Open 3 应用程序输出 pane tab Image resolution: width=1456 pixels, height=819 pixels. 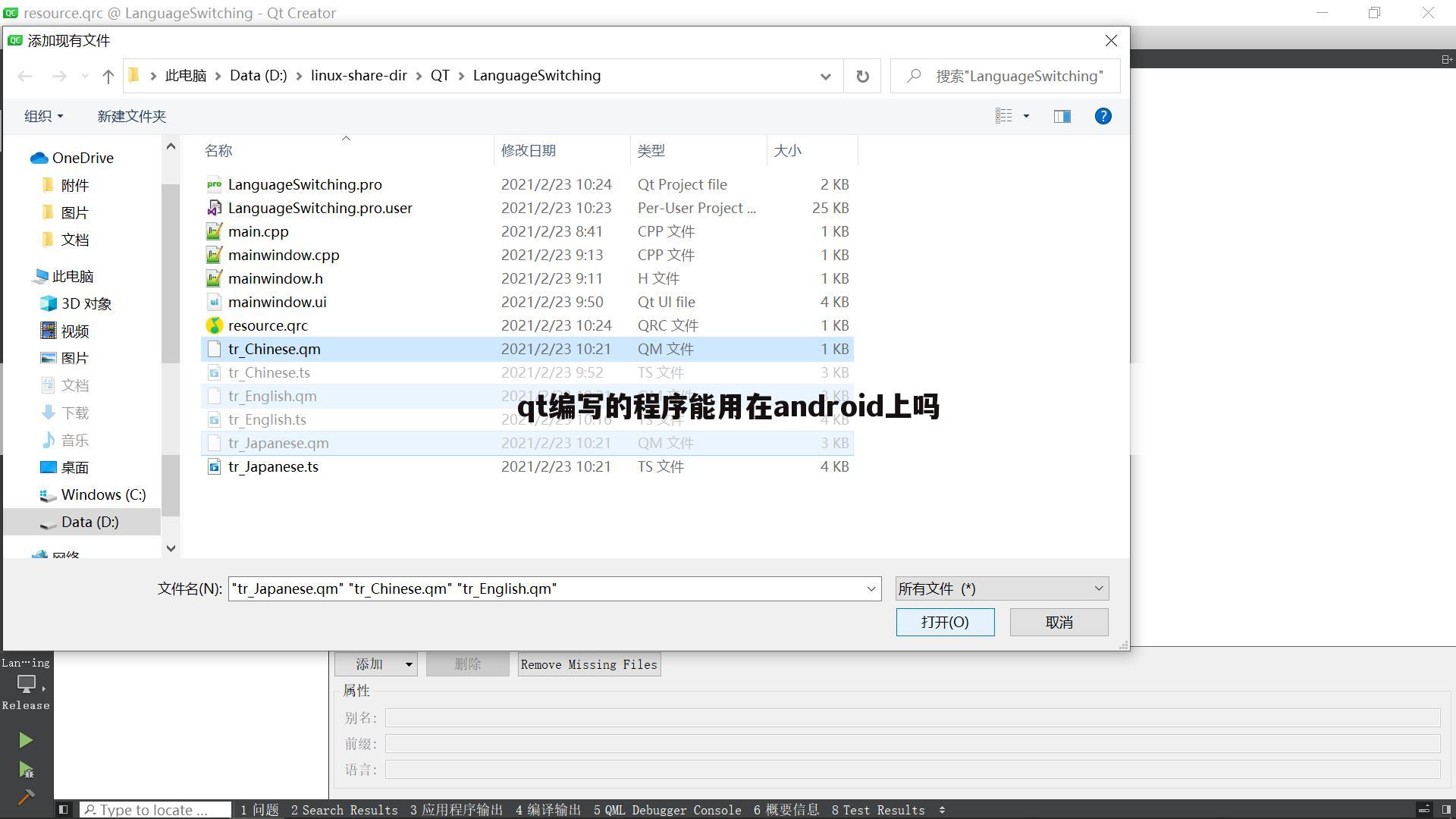pos(457,810)
